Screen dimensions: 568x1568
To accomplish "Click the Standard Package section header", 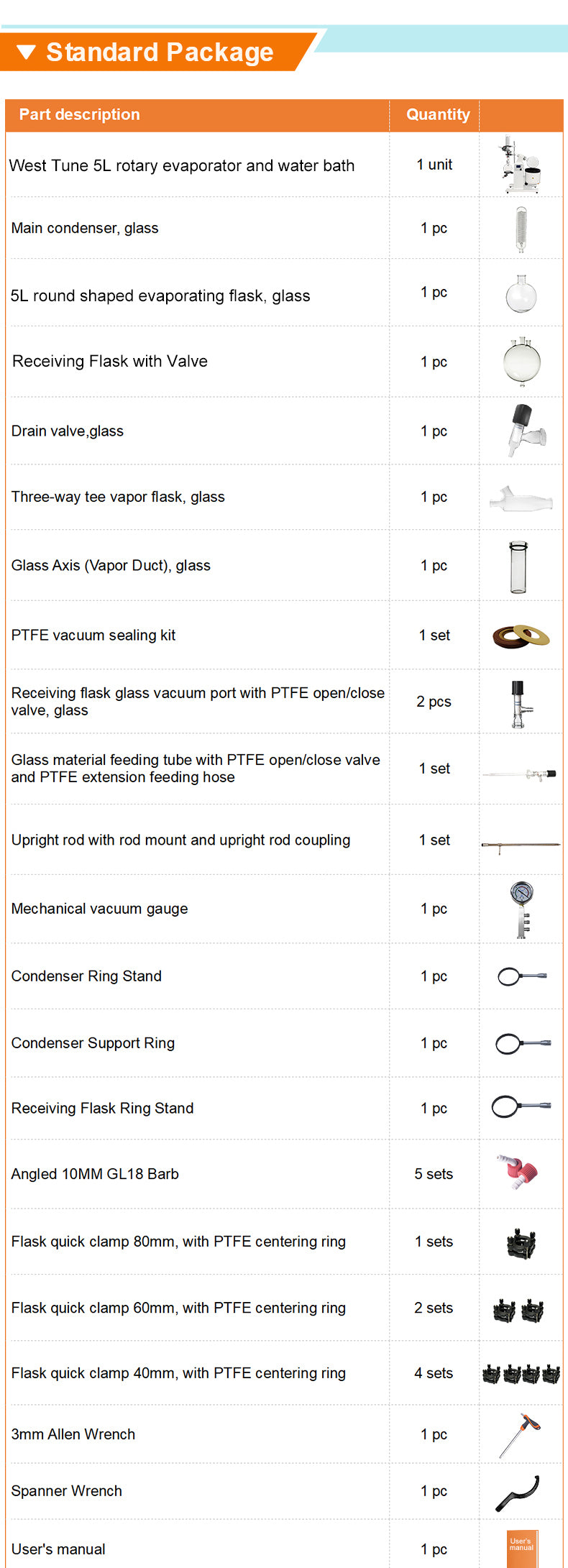I will [160, 52].
